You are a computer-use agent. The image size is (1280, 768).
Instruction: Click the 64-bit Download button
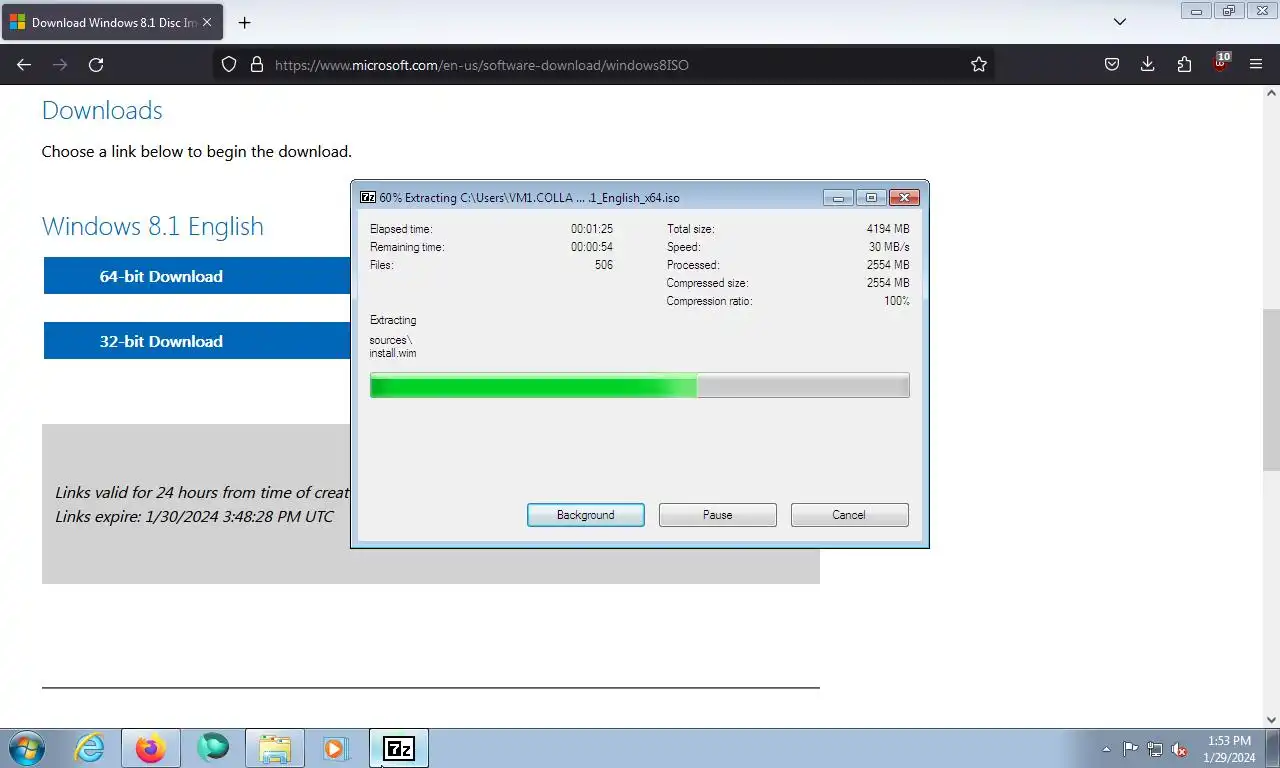click(197, 276)
